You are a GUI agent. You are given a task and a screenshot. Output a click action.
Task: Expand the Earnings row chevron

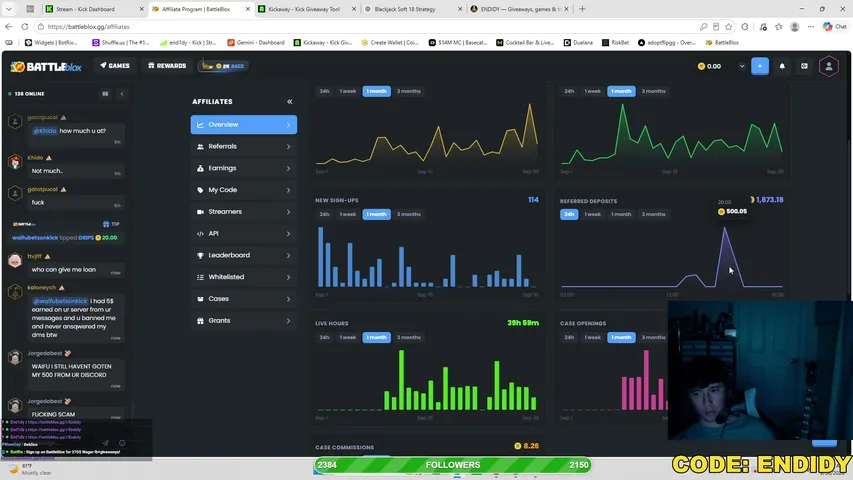coord(288,168)
